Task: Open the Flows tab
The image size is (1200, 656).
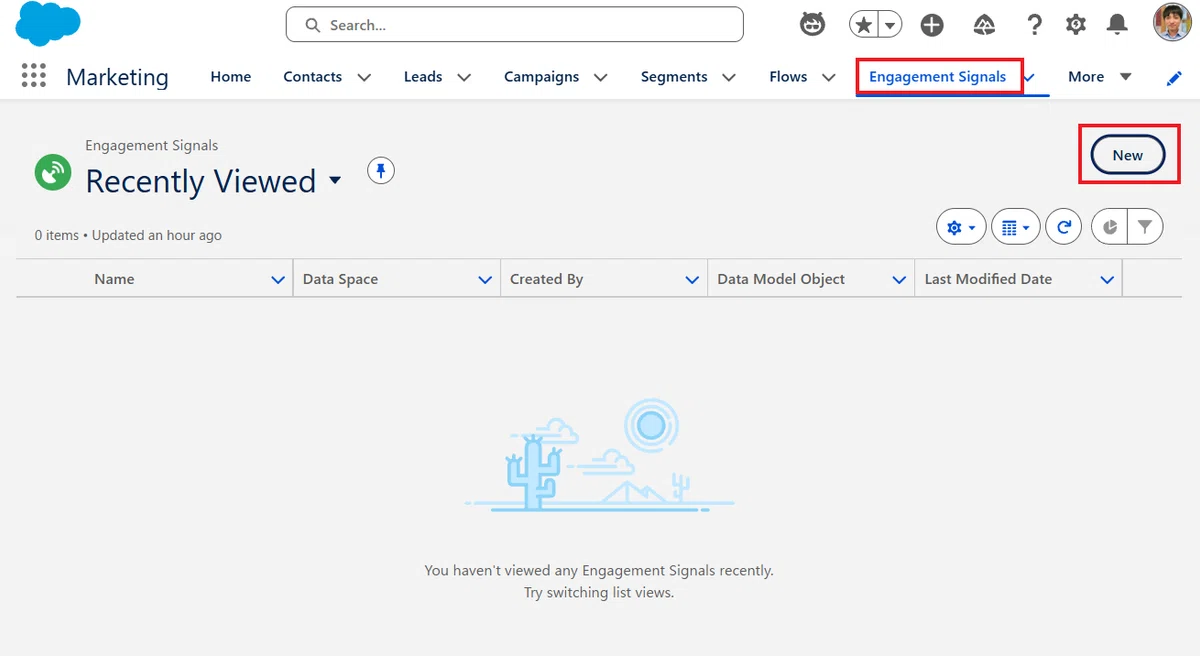Action: pos(788,77)
